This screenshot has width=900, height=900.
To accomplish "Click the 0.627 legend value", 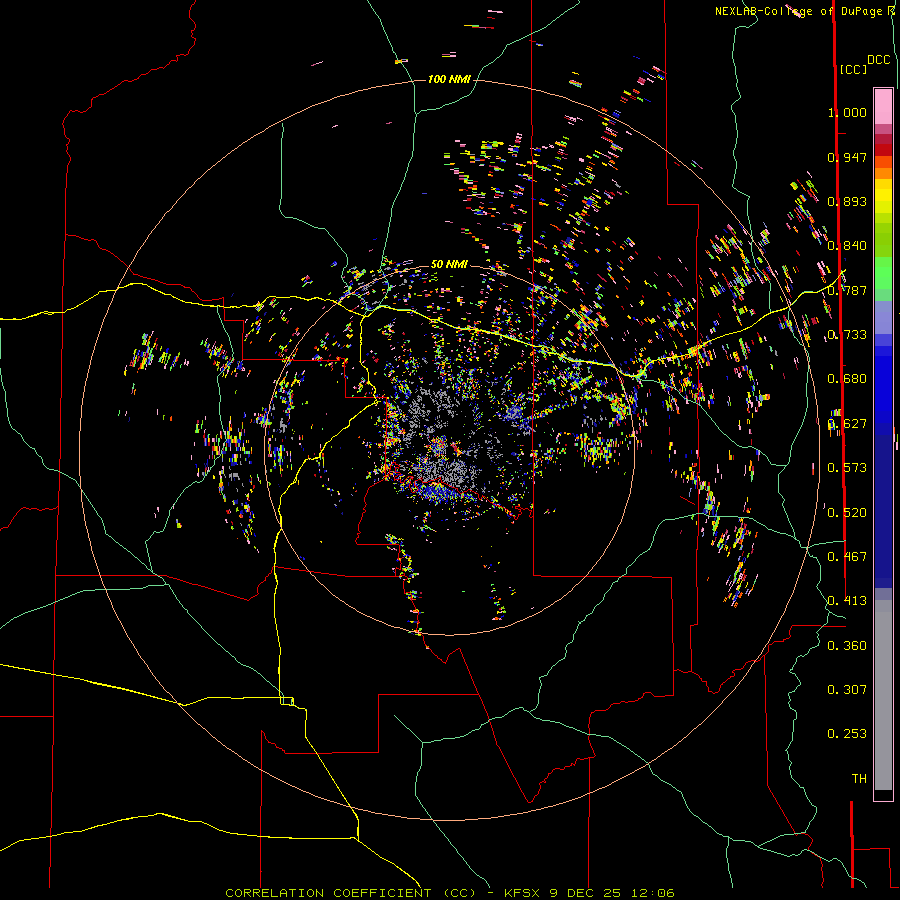I will pyautogui.click(x=847, y=424).
